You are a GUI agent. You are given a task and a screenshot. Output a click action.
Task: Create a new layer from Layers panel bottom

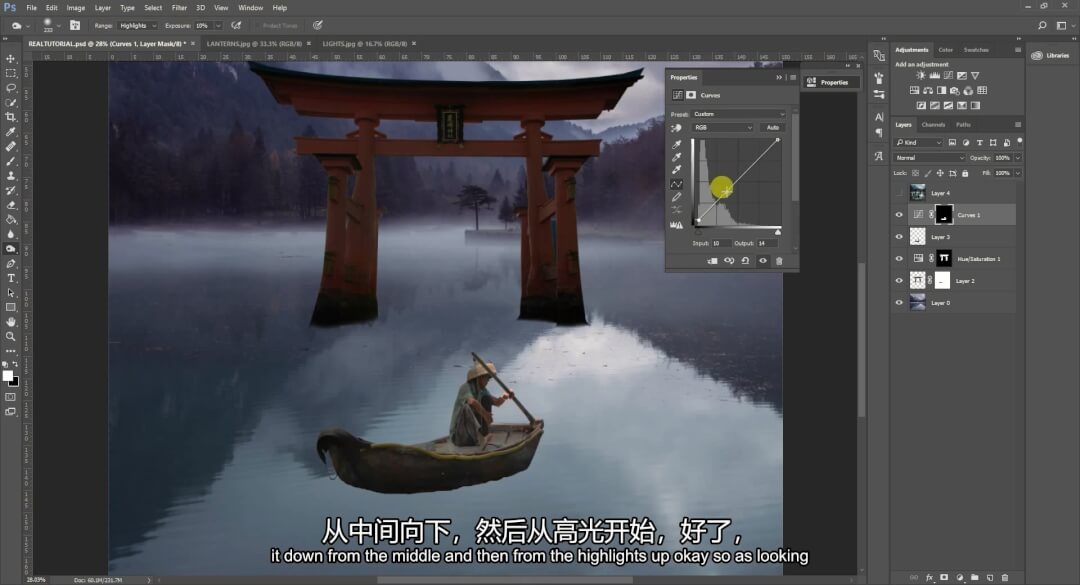(x=990, y=577)
